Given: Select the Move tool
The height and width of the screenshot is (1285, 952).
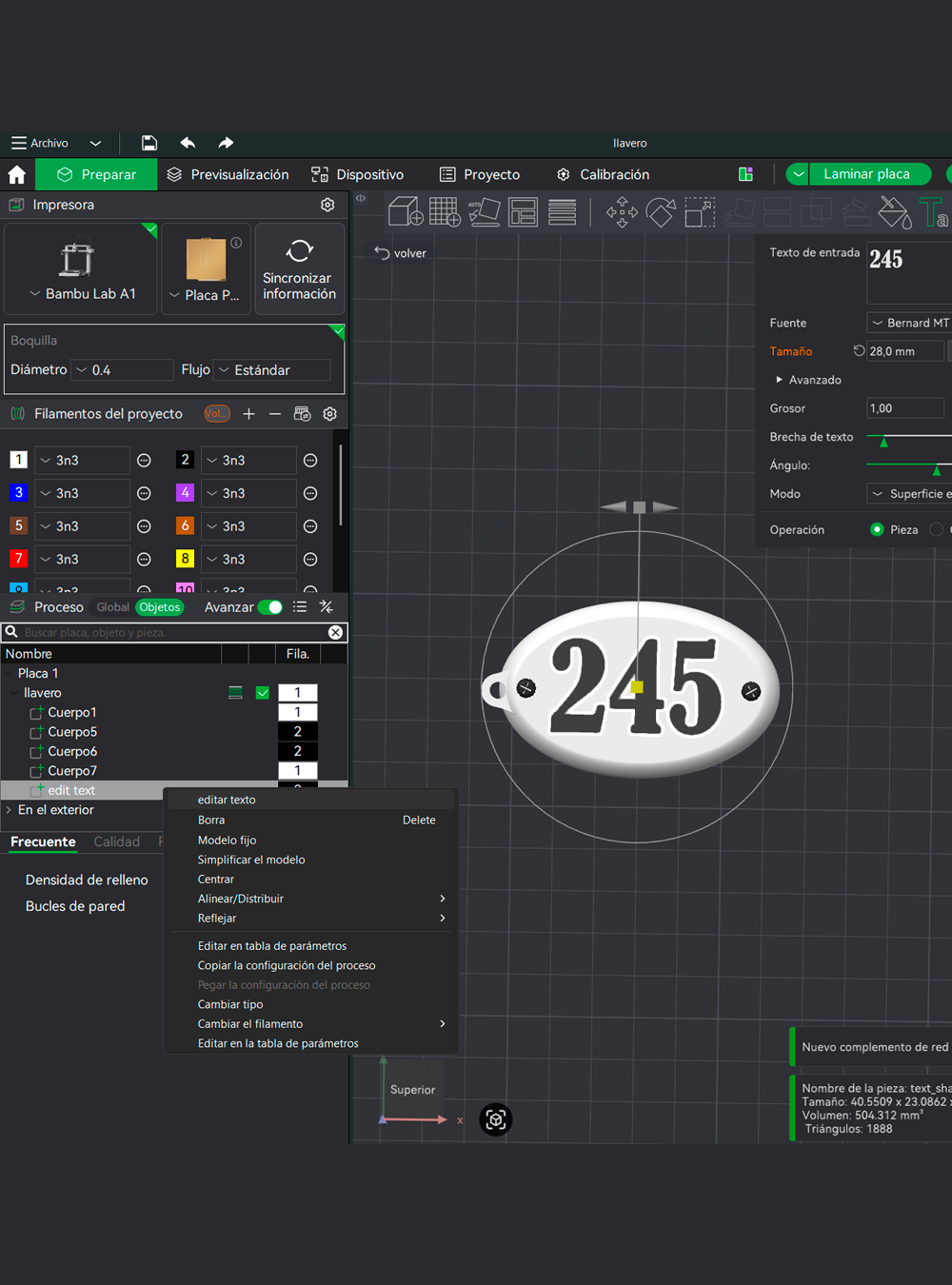Looking at the screenshot, I should 622,211.
